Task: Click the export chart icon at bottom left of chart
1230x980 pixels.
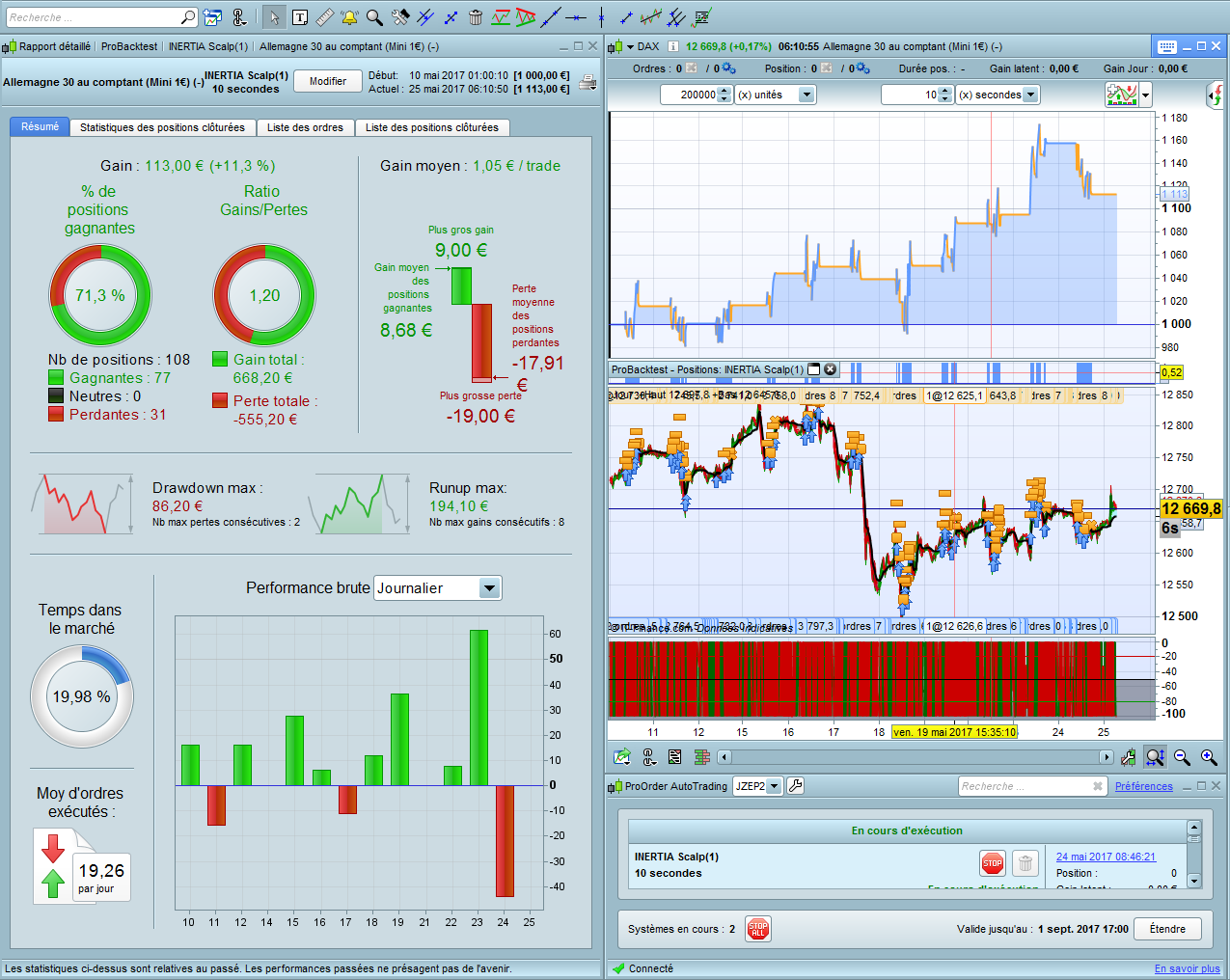Action: (x=622, y=757)
